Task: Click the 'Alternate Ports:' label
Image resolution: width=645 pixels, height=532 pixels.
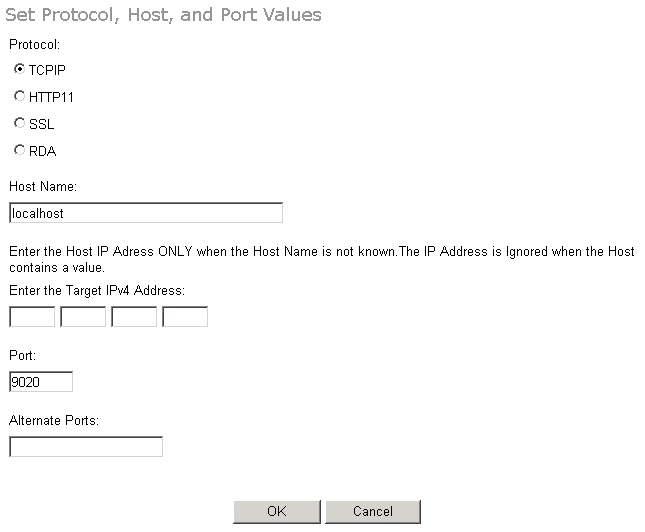Action: point(53,421)
